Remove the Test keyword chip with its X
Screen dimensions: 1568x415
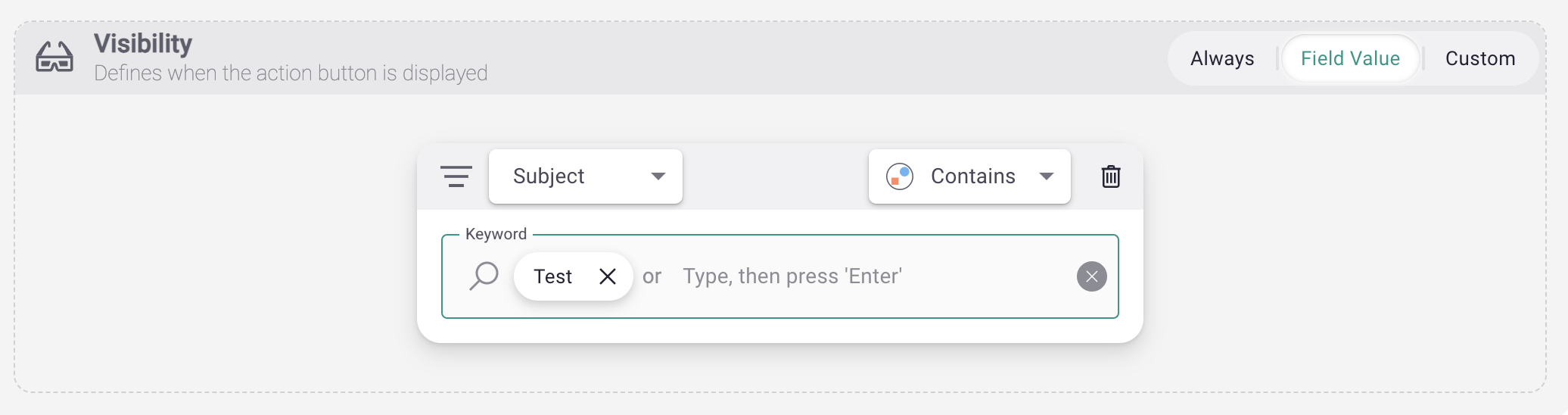click(607, 276)
